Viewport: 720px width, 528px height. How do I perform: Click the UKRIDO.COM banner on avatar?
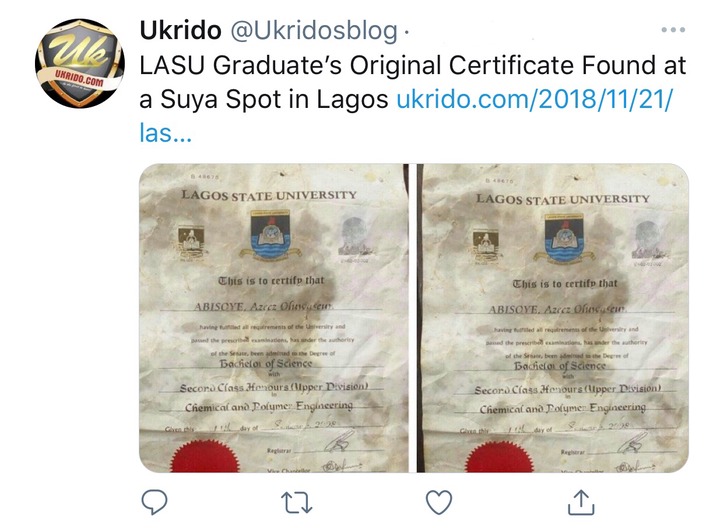(x=79, y=78)
